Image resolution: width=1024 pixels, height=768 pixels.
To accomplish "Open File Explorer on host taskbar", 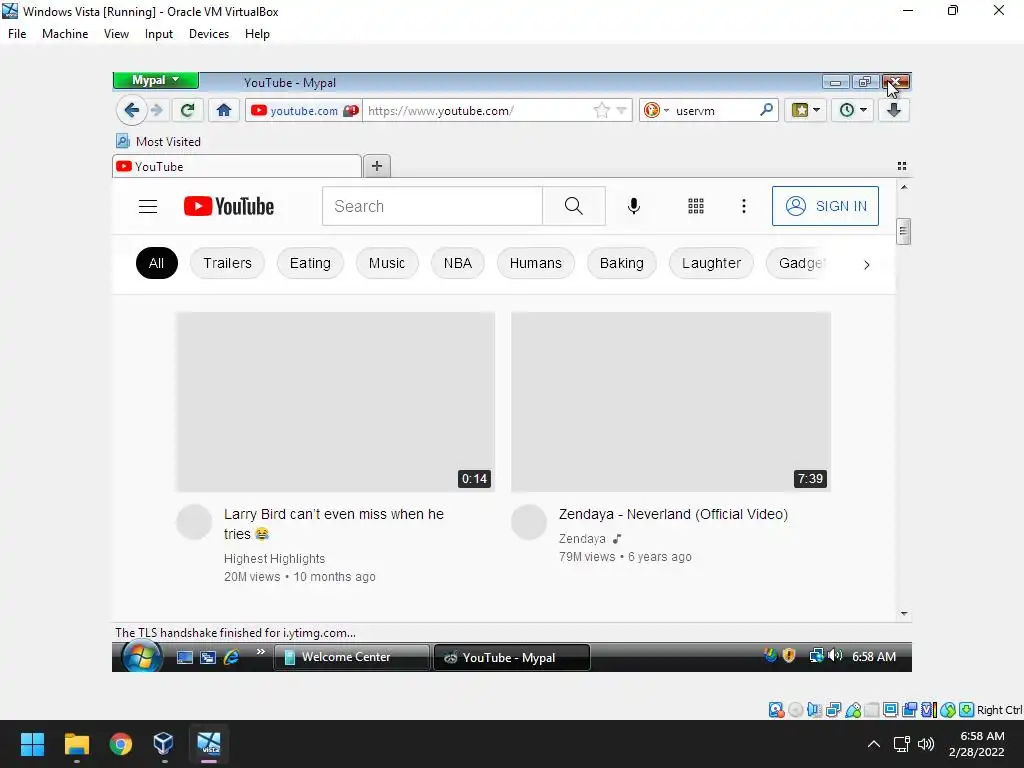I will [76, 744].
